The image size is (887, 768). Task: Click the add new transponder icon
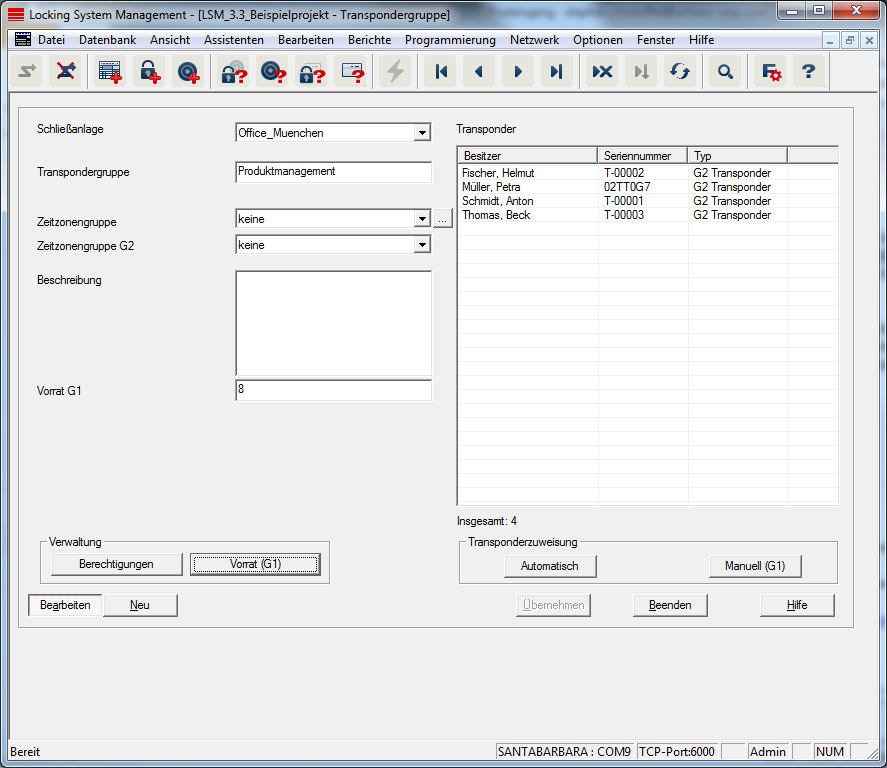[x=188, y=71]
